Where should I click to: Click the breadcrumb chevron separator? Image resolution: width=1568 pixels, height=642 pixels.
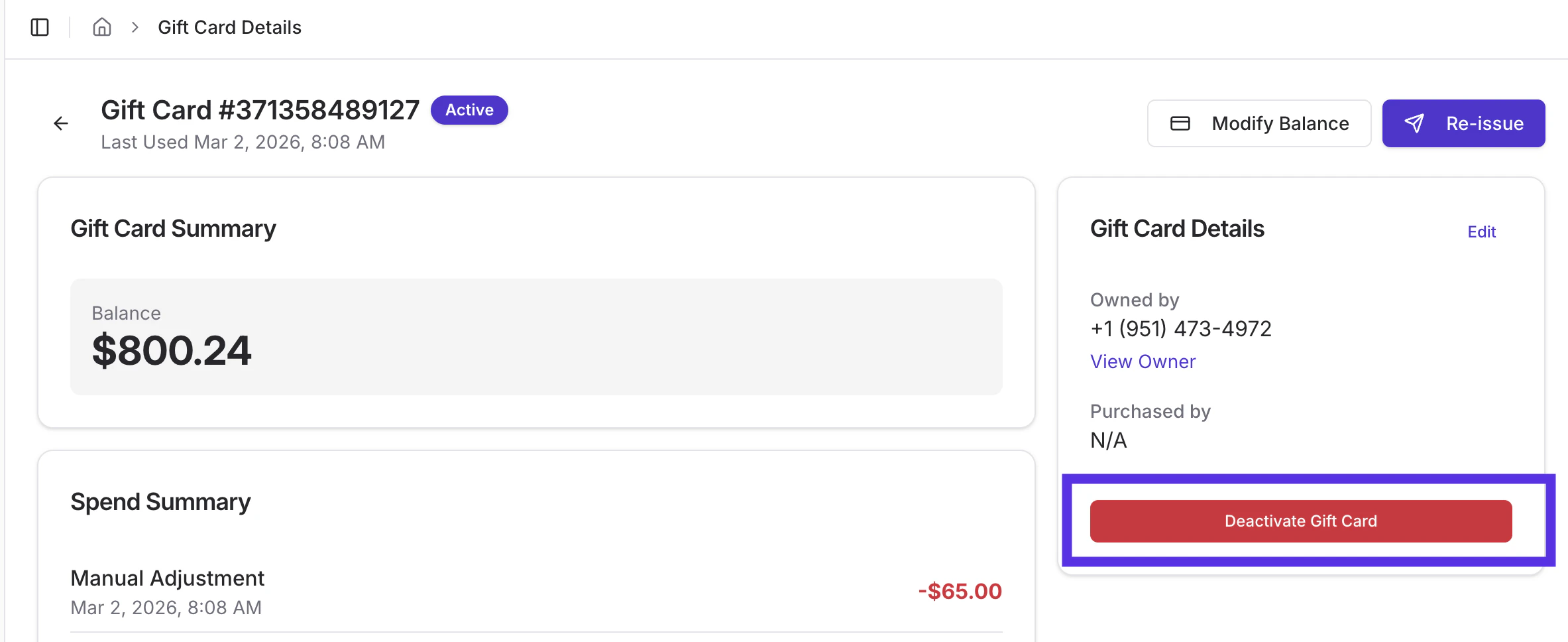[x=135, y=27]
